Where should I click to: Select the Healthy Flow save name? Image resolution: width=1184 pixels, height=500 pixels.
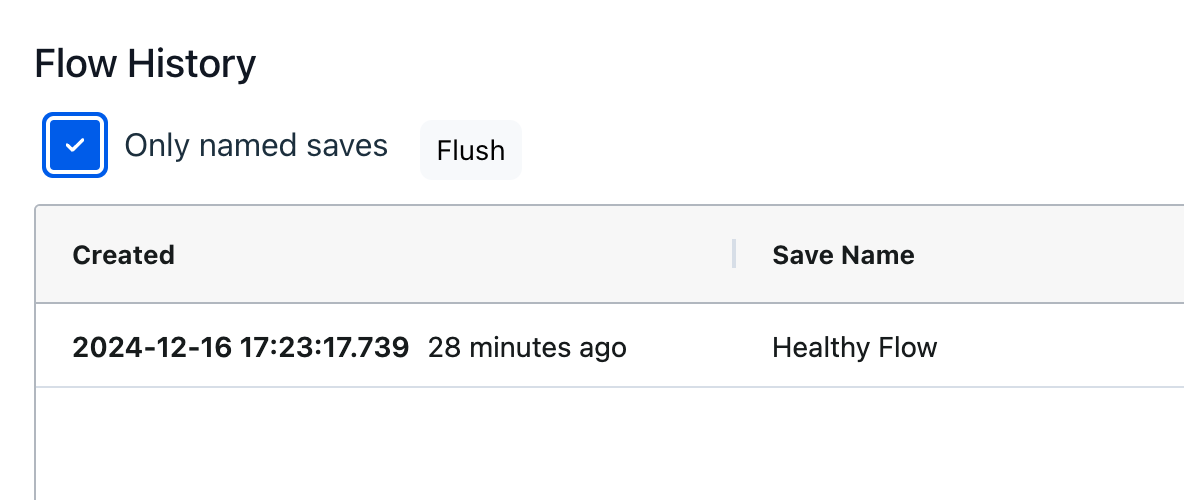tap(854, 348)
